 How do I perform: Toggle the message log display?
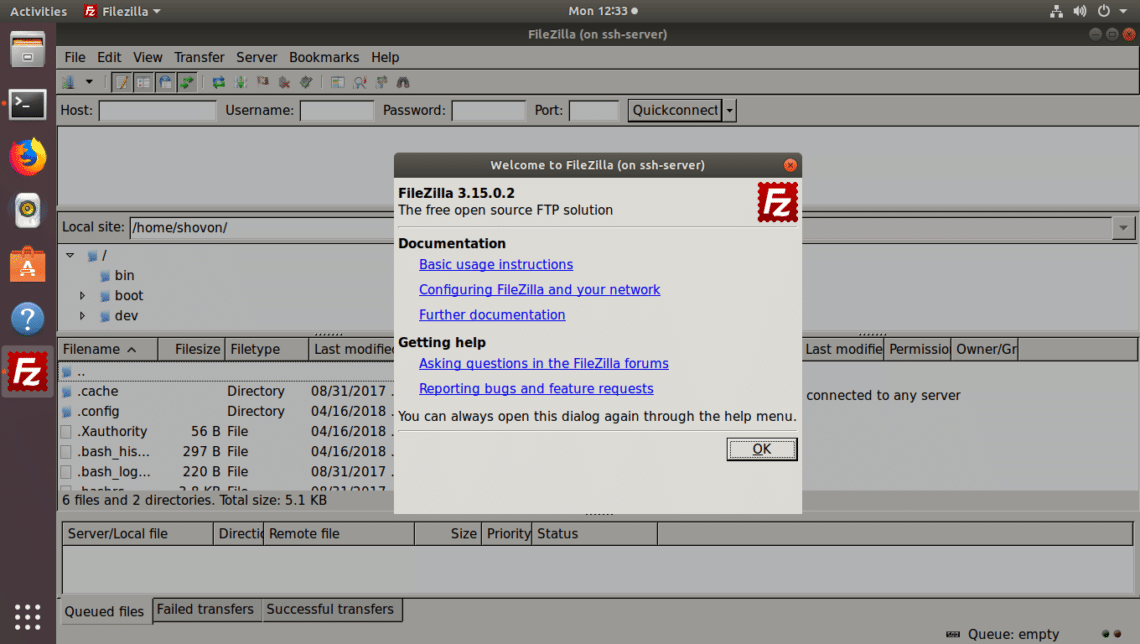point(121,82)
